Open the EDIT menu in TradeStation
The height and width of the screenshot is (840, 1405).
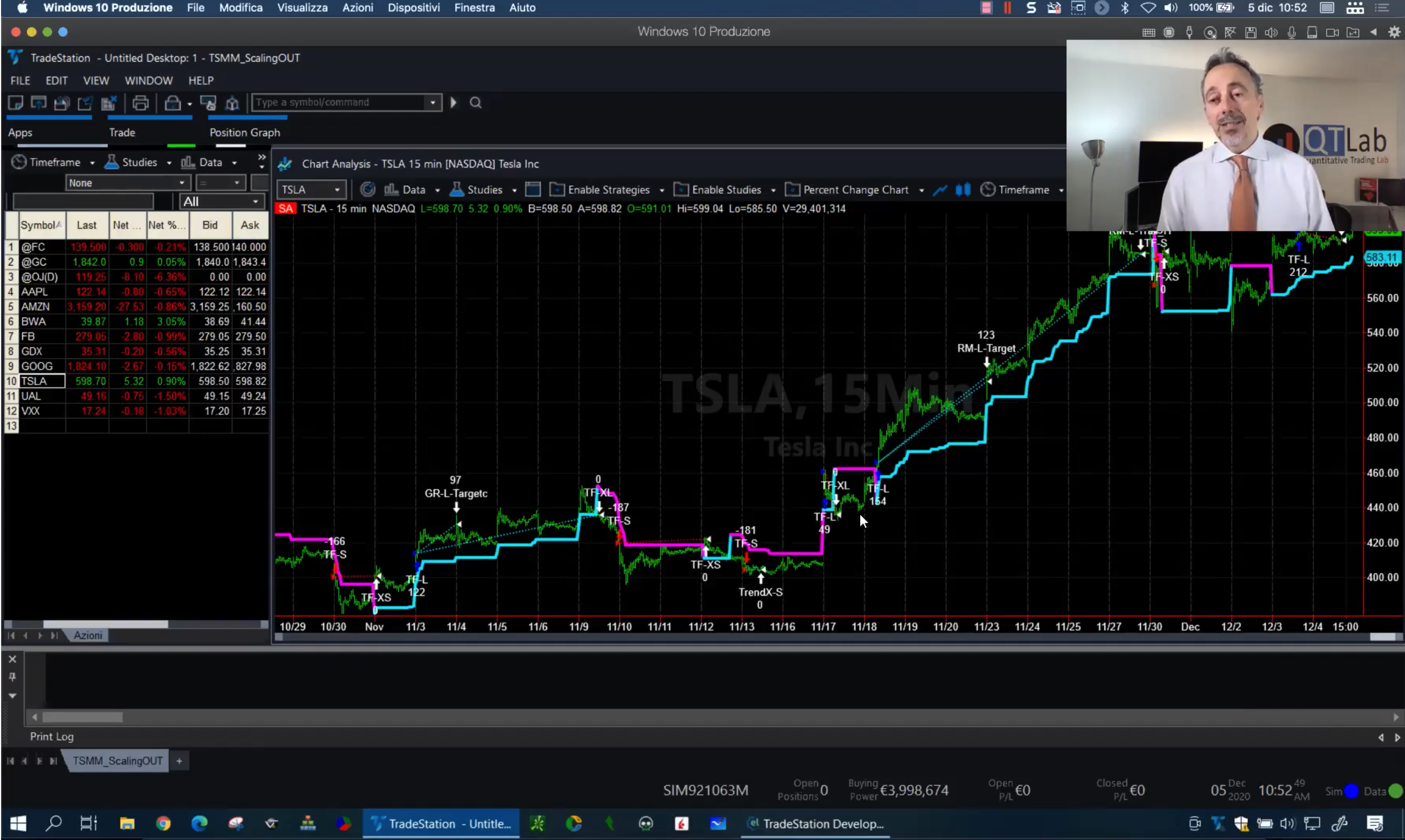click(56, 80)
